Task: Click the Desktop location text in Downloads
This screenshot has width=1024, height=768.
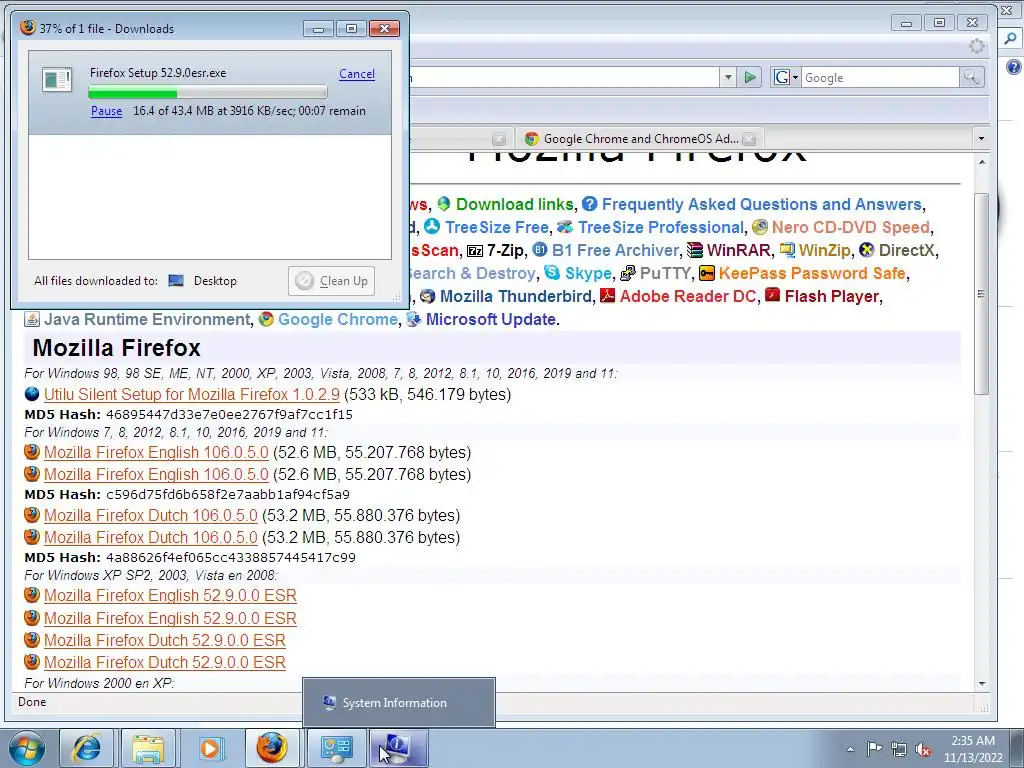Action: pyautogui.click(x=215, y=281)
